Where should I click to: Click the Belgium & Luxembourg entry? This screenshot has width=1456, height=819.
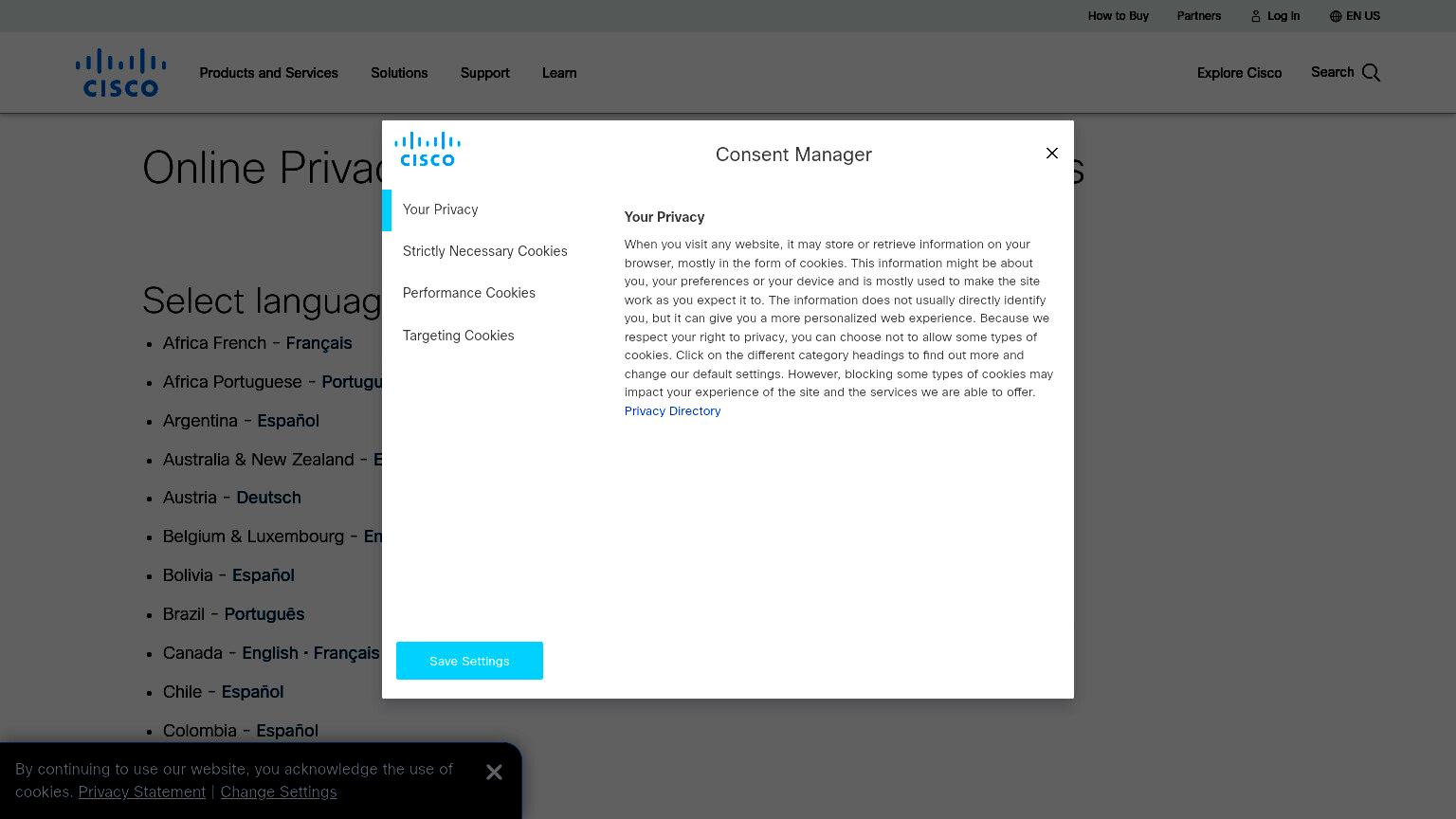click(x=273, y=537)
